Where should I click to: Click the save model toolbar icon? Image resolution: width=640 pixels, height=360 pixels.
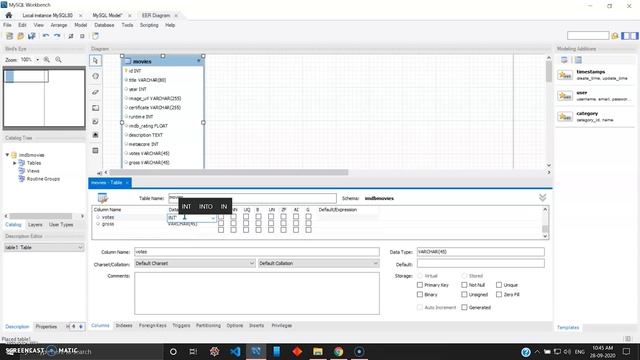pyautogui.click(x=31, y=36)
